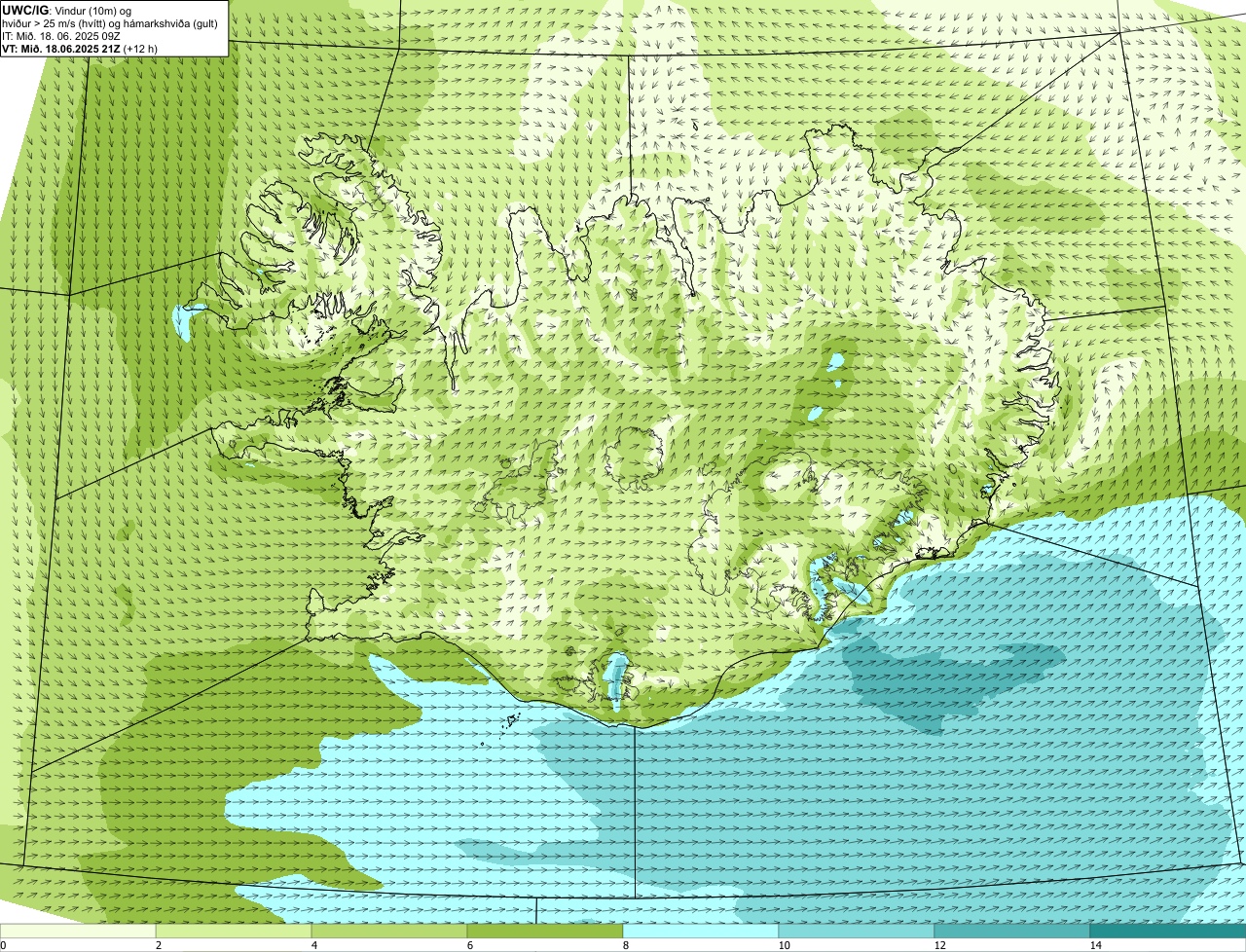Click the line 'hviður > 25 m/s (hvítt) og hámarkshviða (gult)'
The image size is (1246, 952).
coord(110,22)
